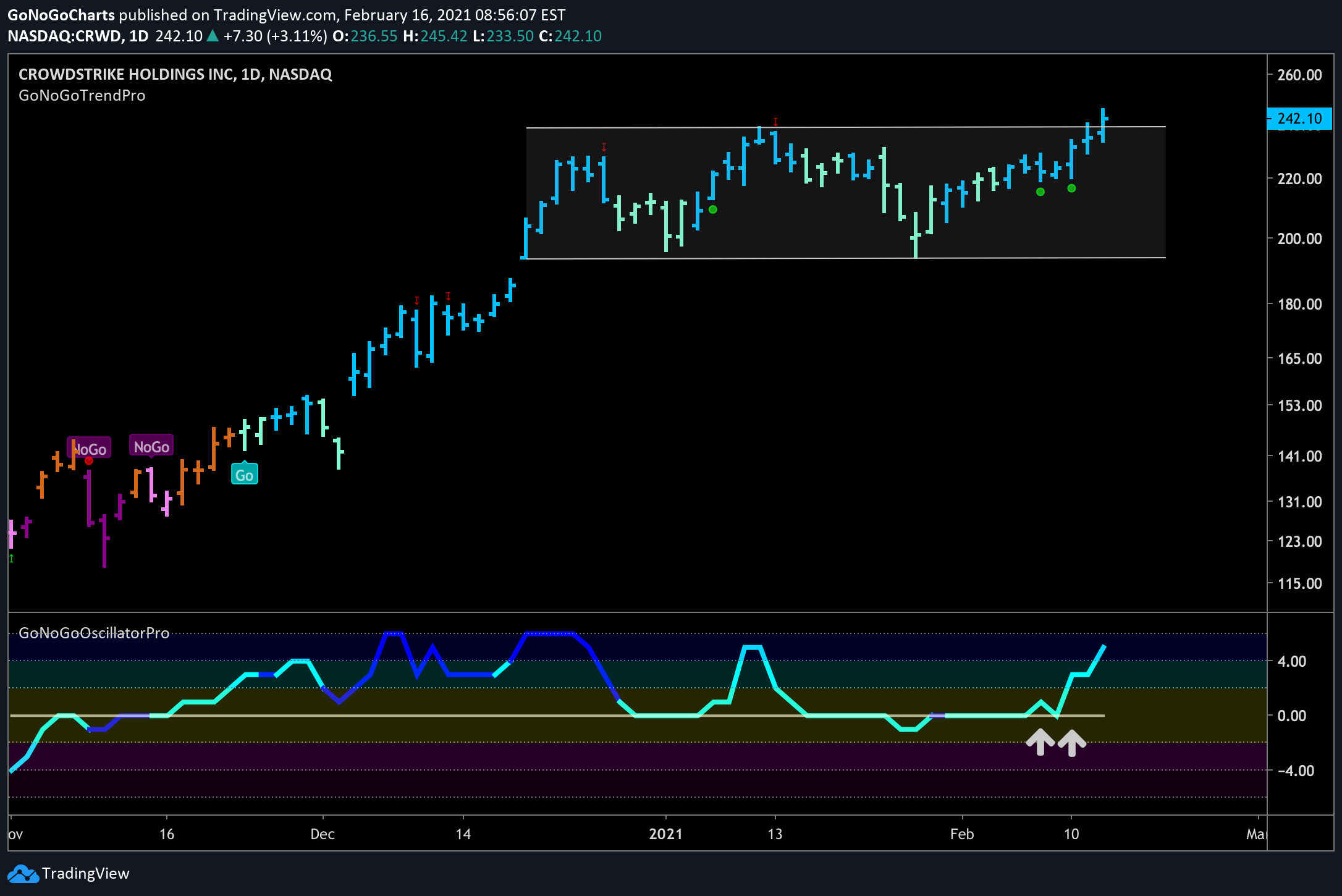This screenshot has height=896, width=1342.
Task: Click the 165.00 price axis label
Action: [1299, 358]
